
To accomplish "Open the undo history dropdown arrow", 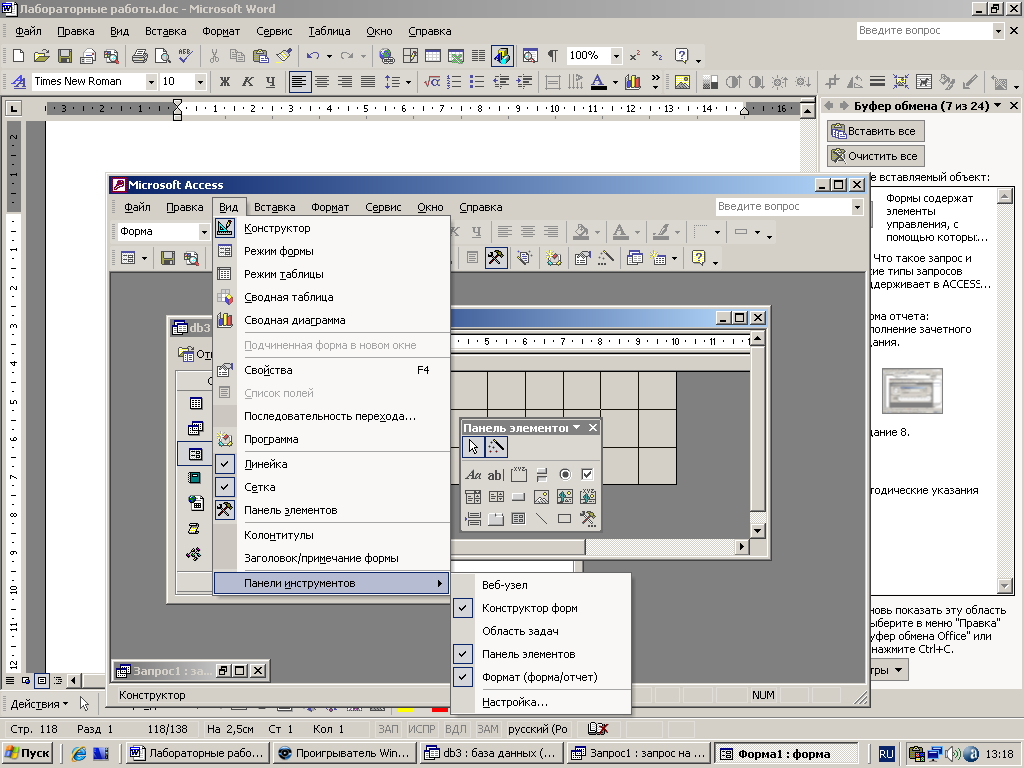I will coord(329,56).
